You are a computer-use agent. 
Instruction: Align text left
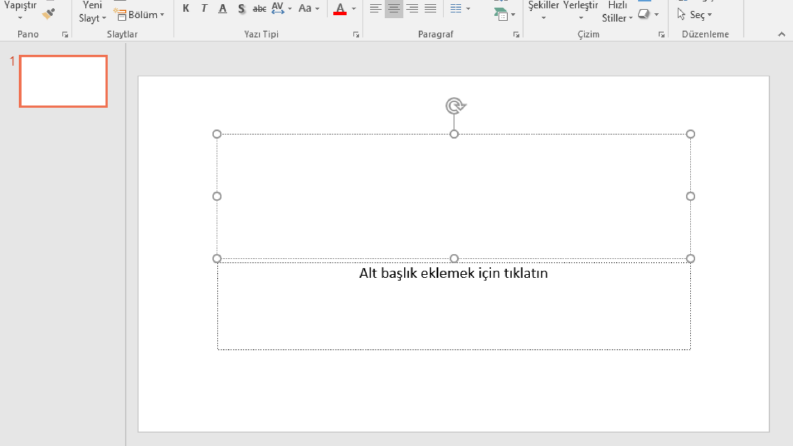pos(375,9)
